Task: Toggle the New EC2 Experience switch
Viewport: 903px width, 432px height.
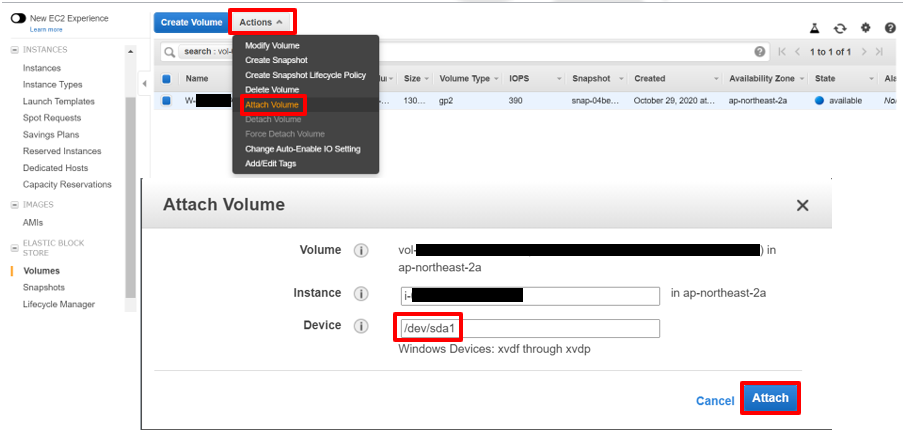Action: tap(18, 18)
